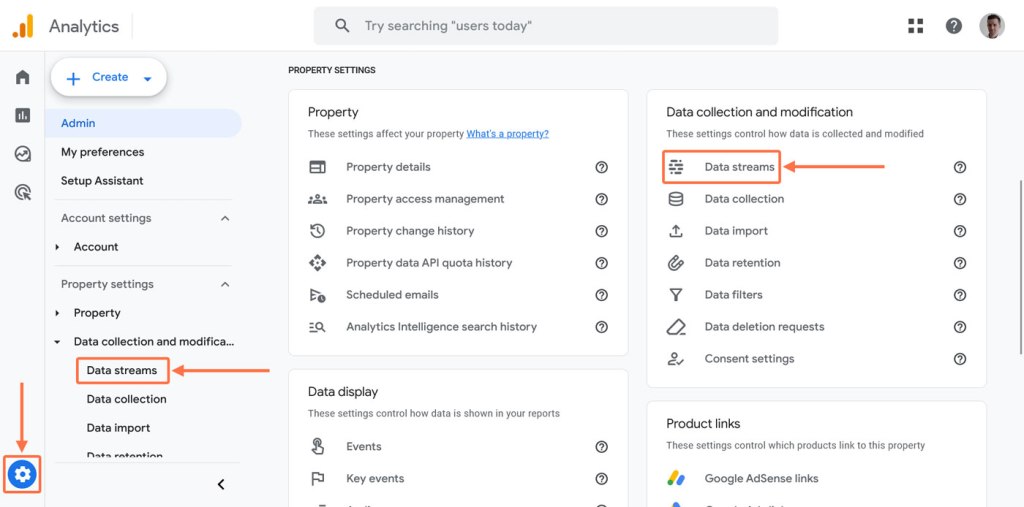Open the What's a property? link
Screen dimensions: 1024x507
tap(507, 134)
